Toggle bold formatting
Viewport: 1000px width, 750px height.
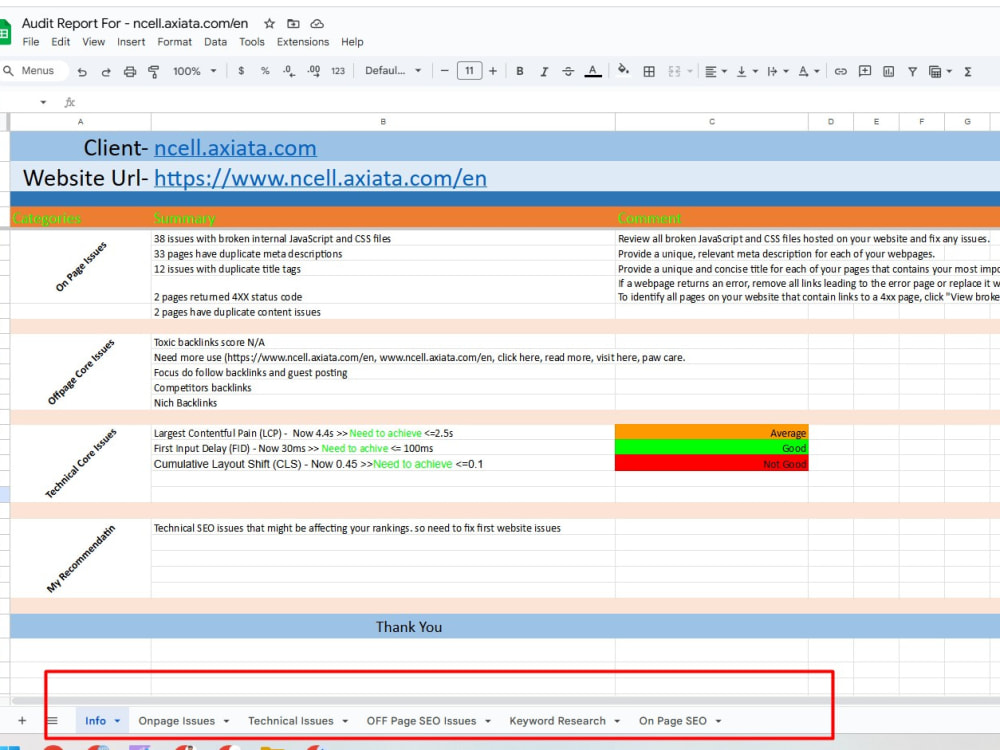pos(520,71)
